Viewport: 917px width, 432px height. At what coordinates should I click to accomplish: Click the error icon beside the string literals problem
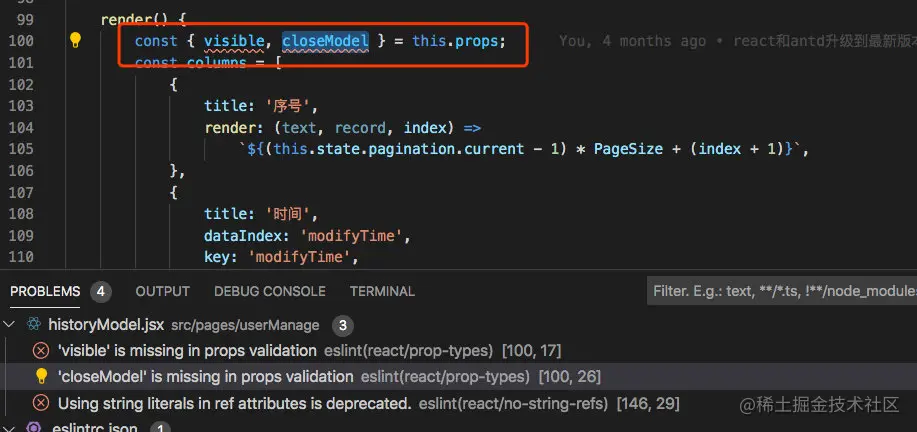tap(41, 403)
